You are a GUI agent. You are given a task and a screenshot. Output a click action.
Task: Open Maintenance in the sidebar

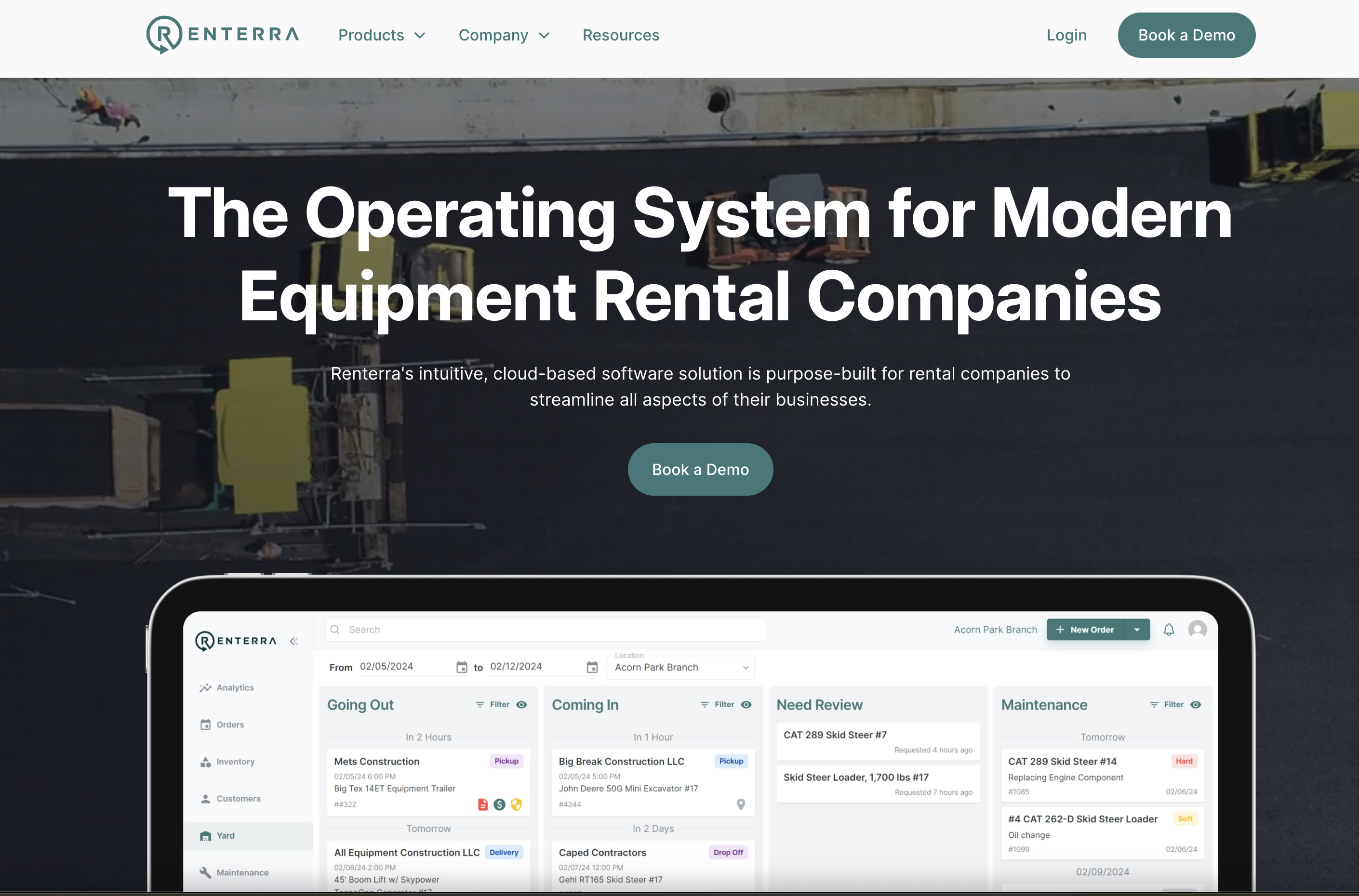click(x=247, y=872)
